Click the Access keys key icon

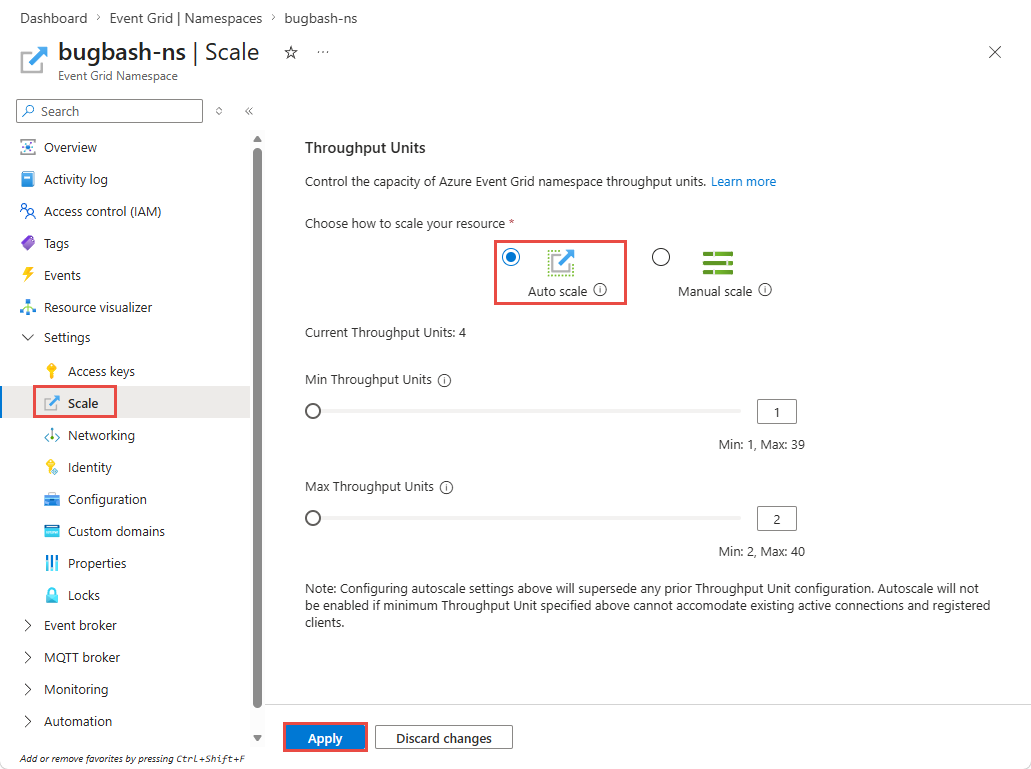tap(52, 371)
